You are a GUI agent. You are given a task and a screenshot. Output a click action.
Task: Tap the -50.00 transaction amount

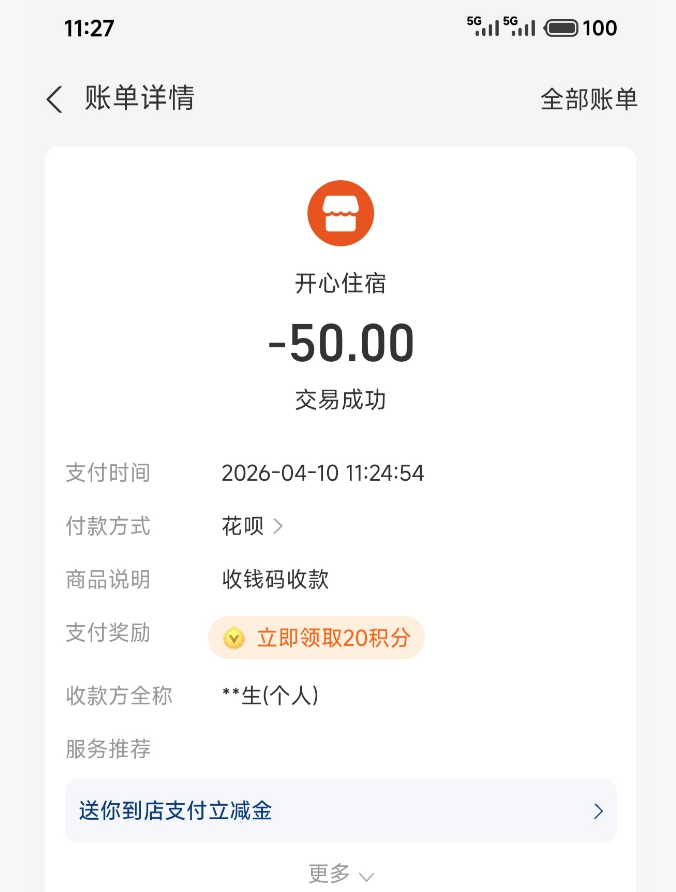tap(340, 344)
